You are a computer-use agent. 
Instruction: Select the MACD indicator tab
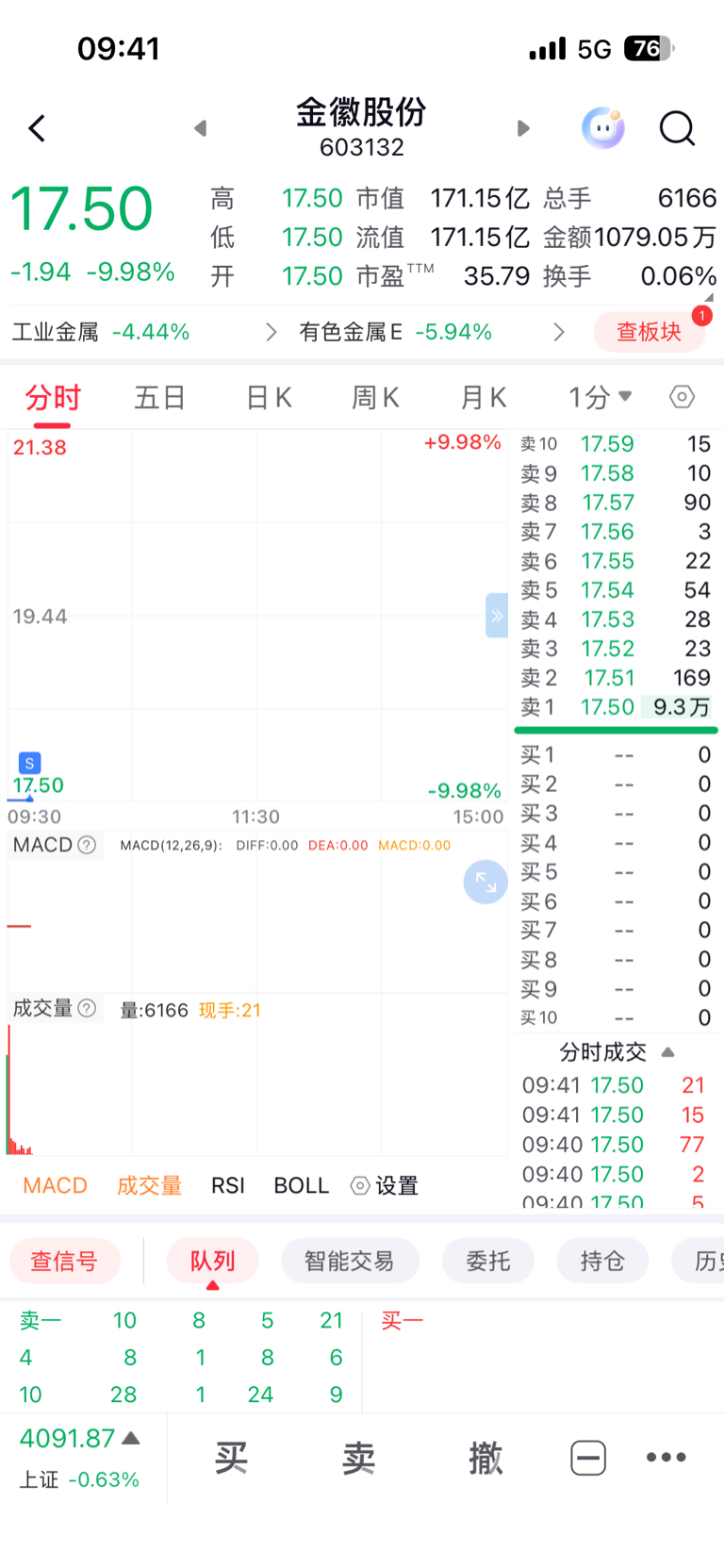55,1185
